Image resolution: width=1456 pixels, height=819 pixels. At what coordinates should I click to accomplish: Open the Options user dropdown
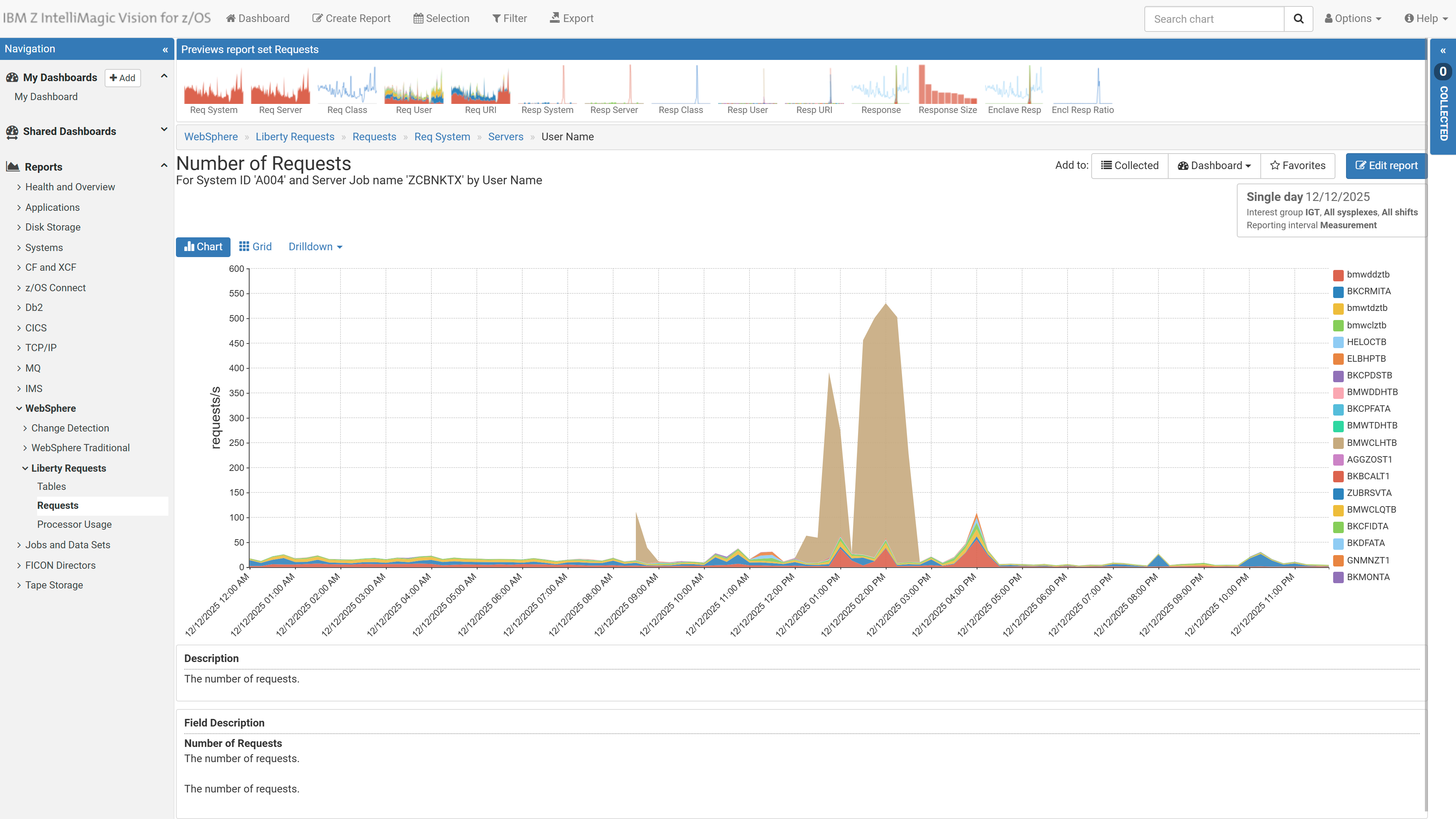1352,18
